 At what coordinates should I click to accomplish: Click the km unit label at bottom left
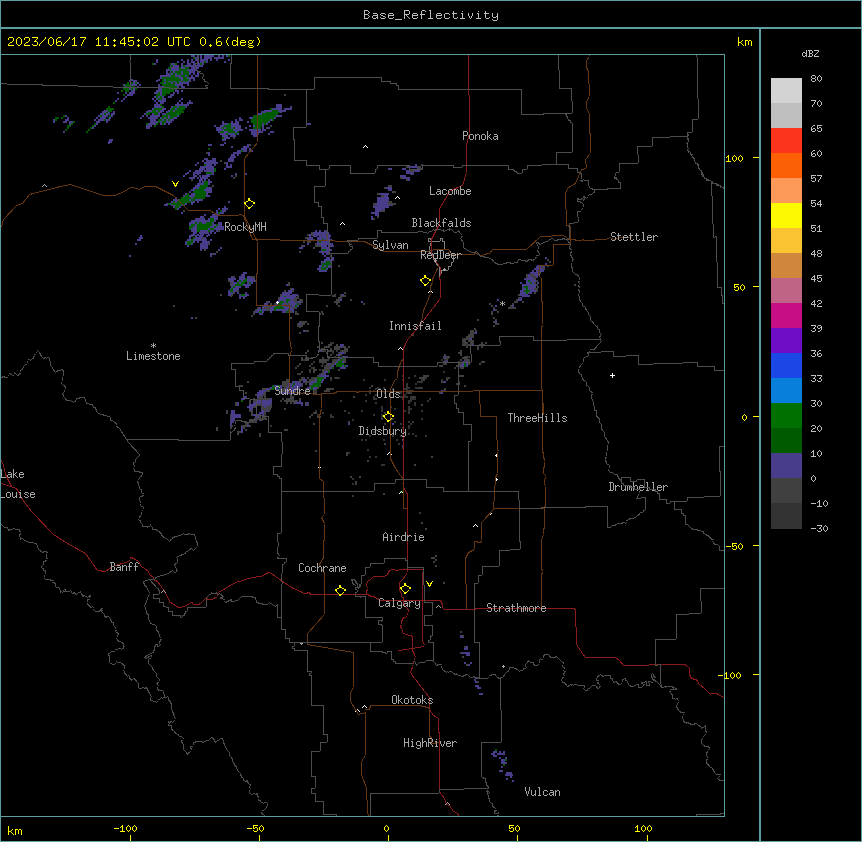point(15,831)
